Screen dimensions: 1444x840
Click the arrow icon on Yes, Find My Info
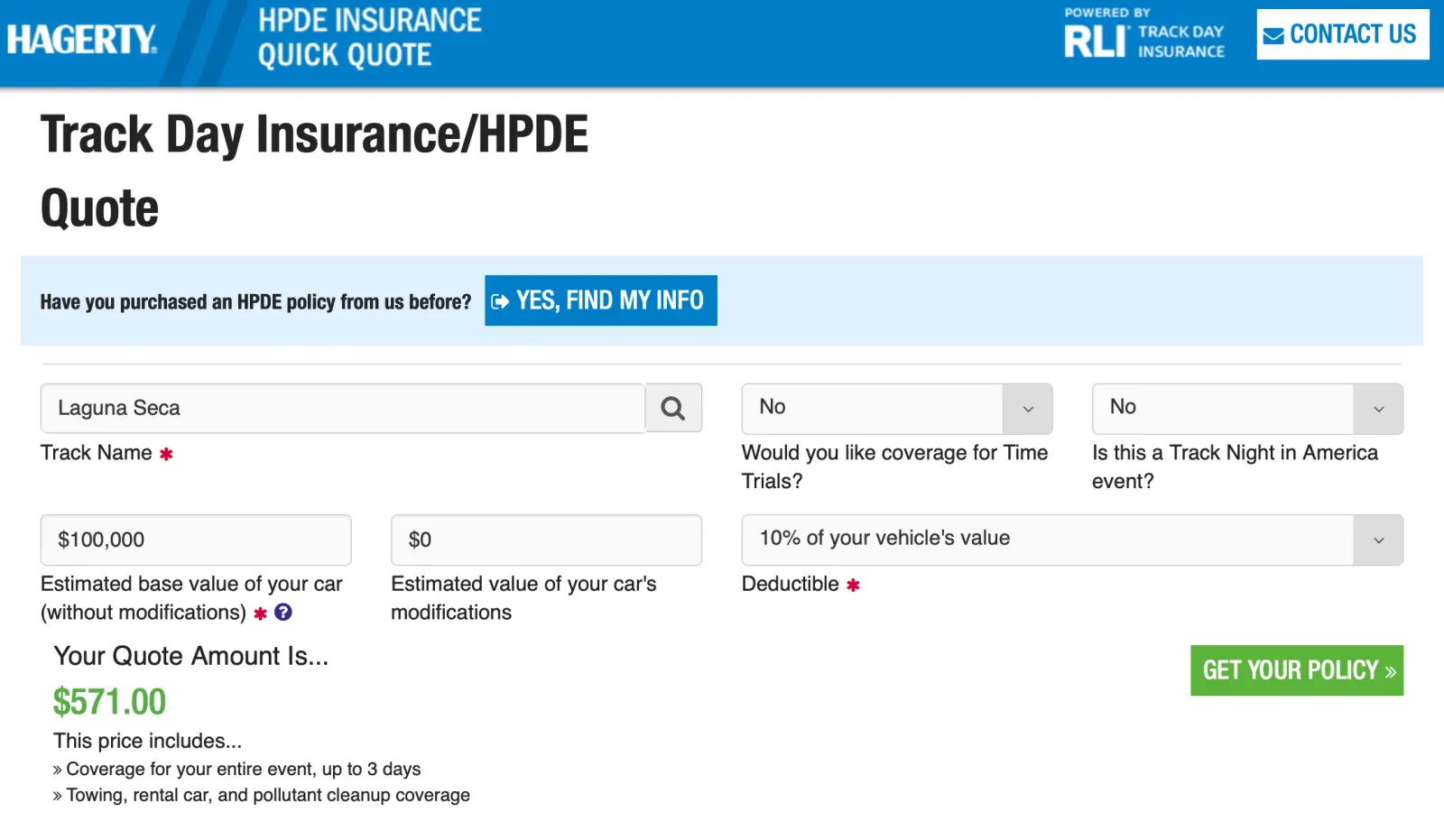point(500,301)
